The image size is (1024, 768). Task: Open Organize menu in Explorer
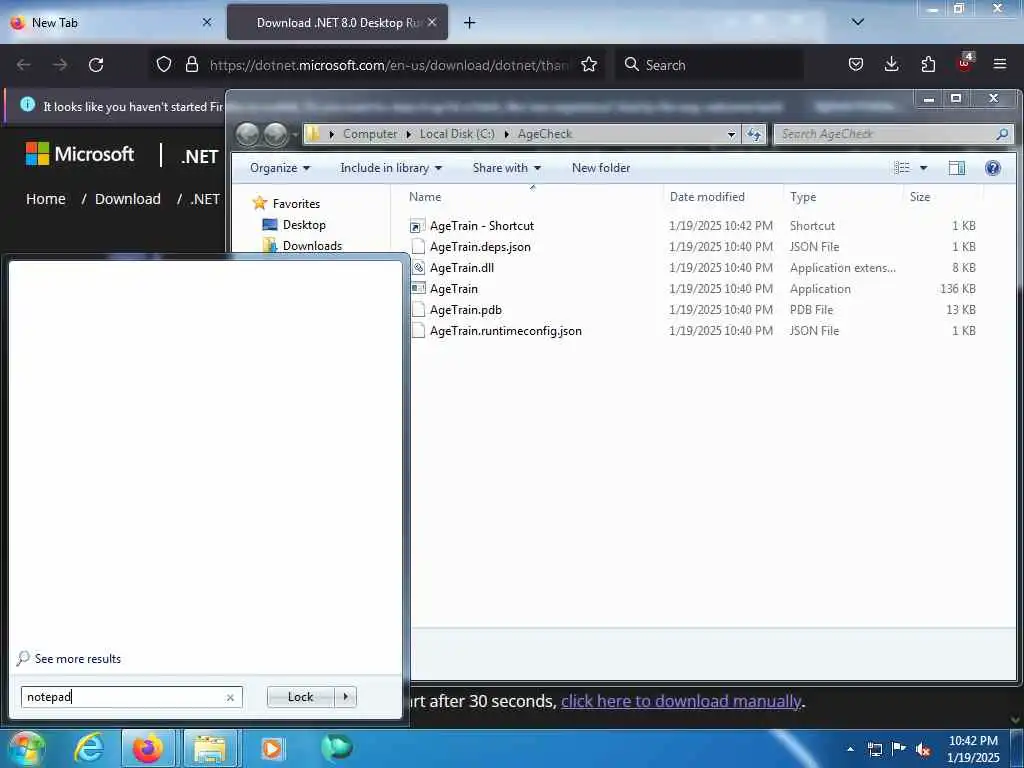[280, 168]
